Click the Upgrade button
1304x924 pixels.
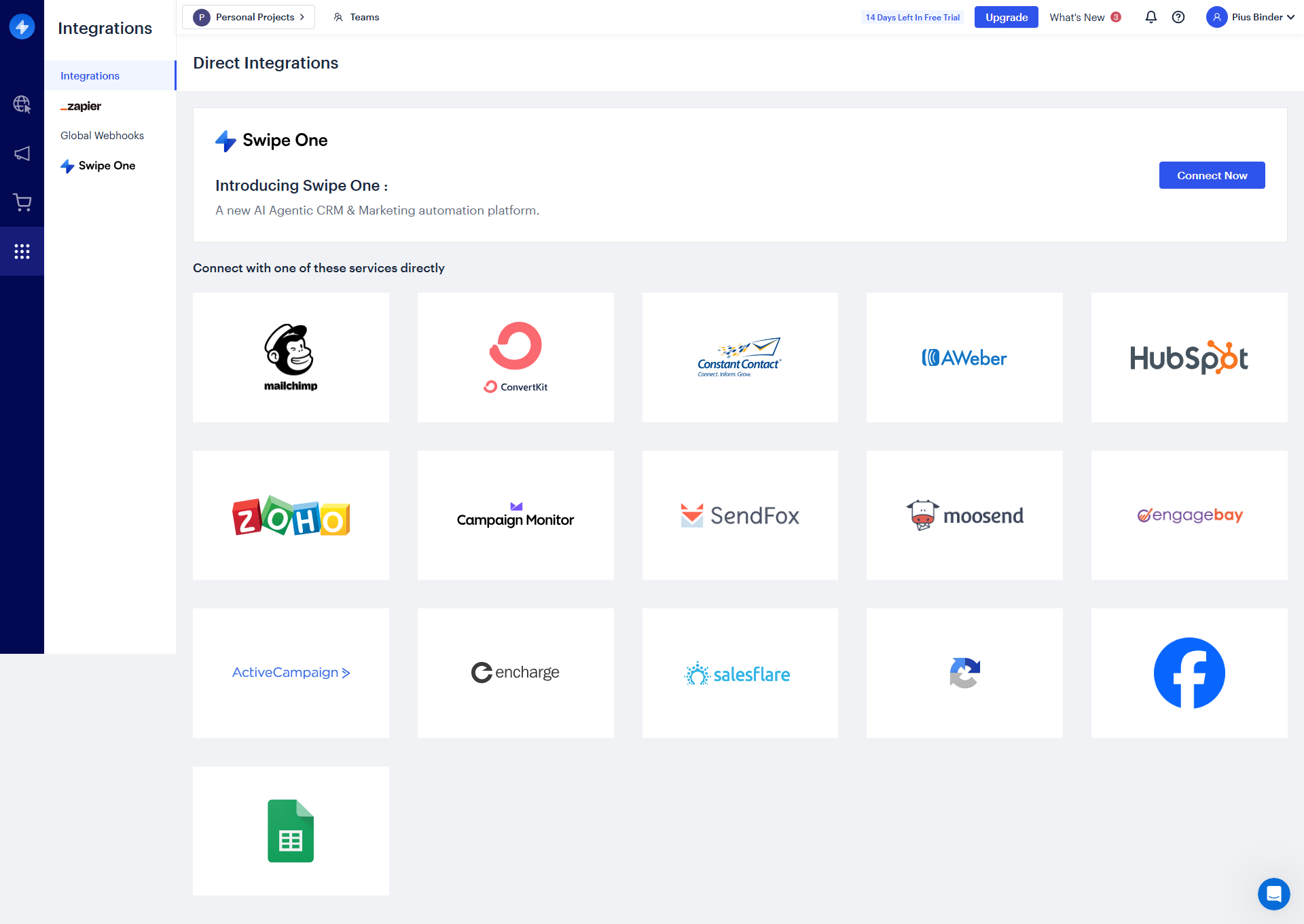click(x=1006, y=17)
